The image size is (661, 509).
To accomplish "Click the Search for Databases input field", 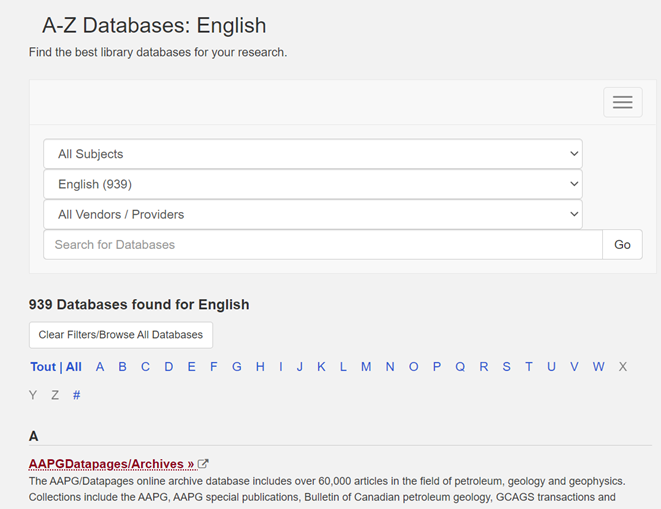I will (x=322, y=244).
